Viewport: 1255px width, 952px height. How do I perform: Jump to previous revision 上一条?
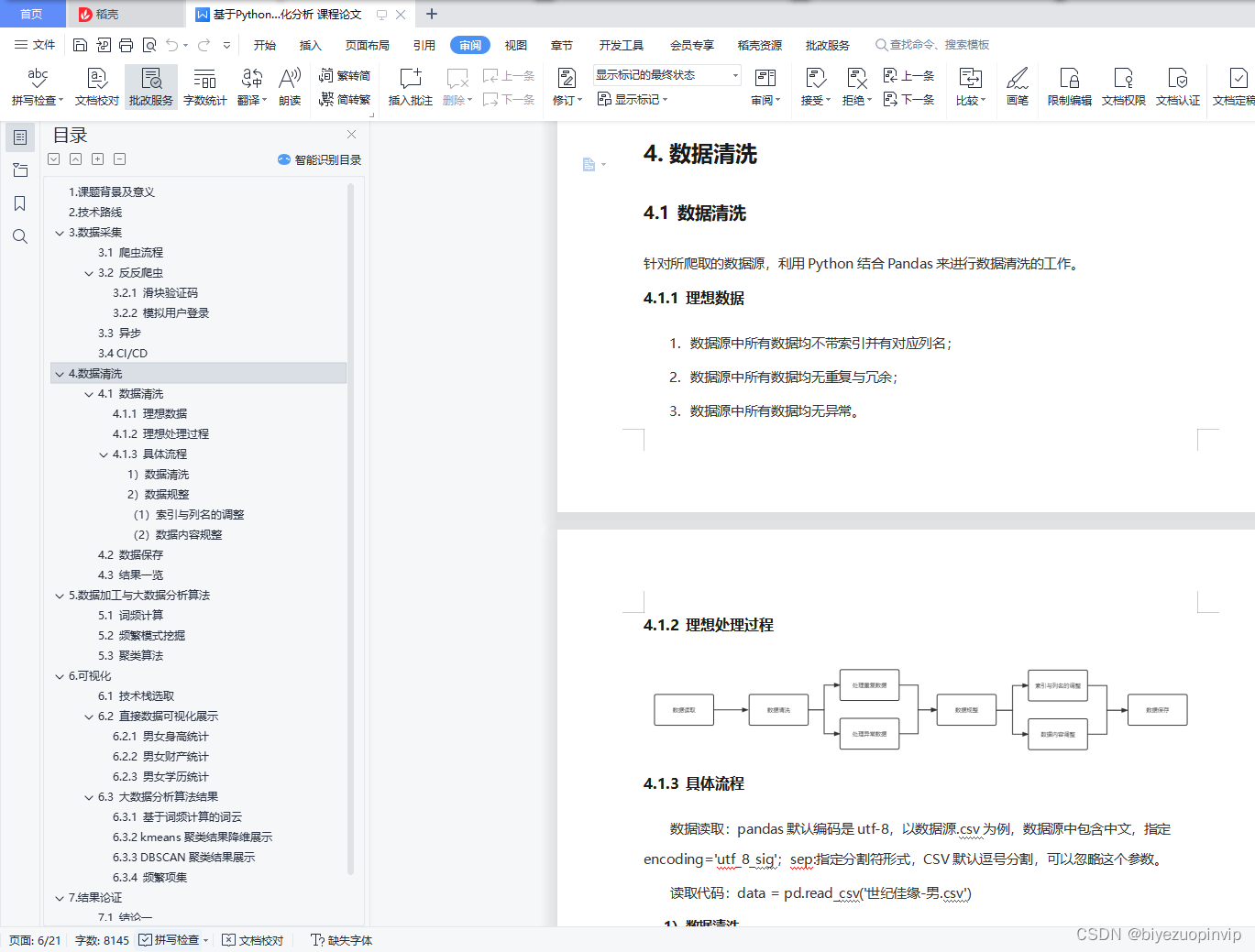point(908,76)
